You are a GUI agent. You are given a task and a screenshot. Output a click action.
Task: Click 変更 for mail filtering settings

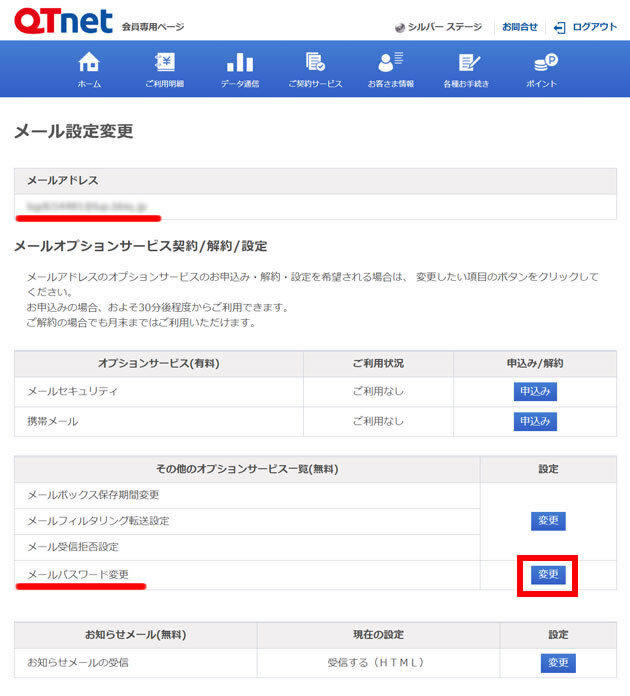(548, 521)
